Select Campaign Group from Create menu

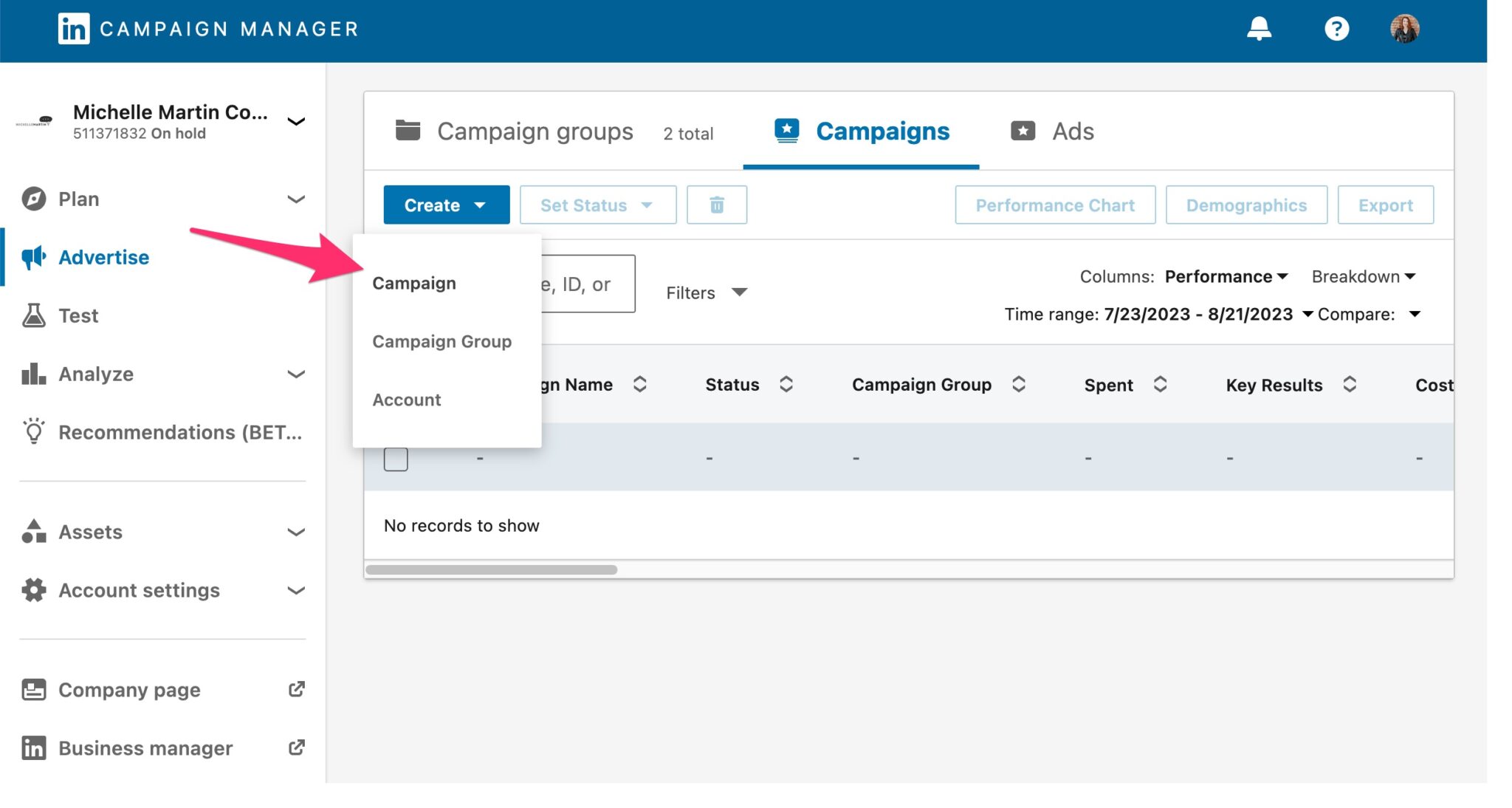[442, 341]
